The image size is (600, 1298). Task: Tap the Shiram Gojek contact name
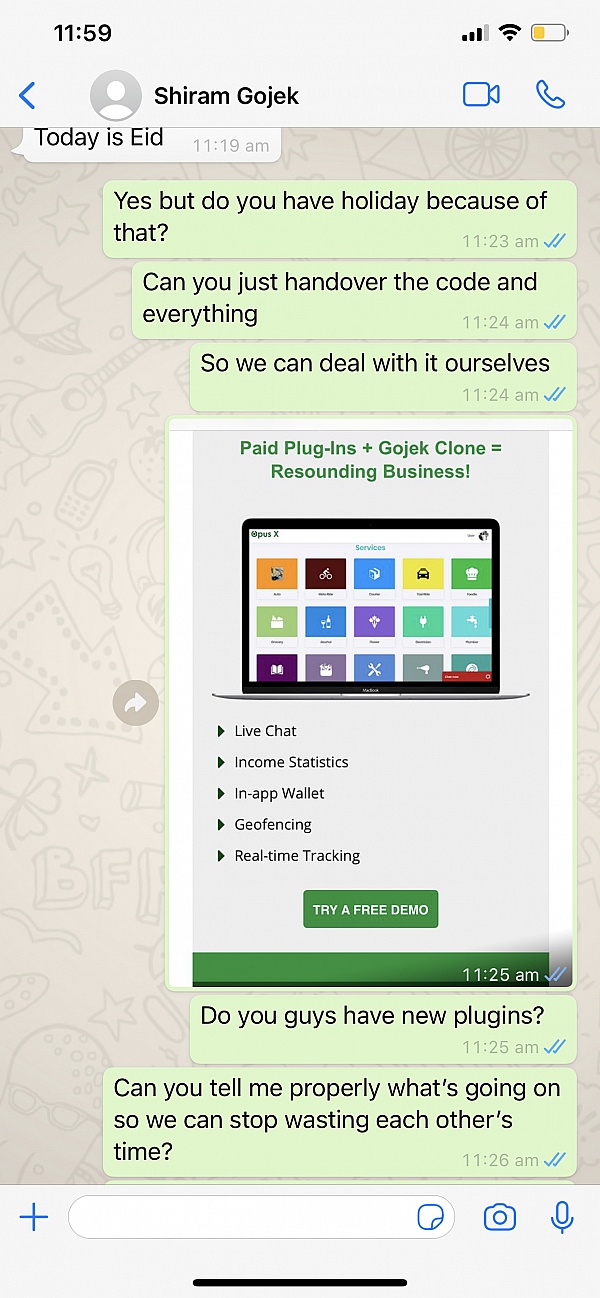226,96
